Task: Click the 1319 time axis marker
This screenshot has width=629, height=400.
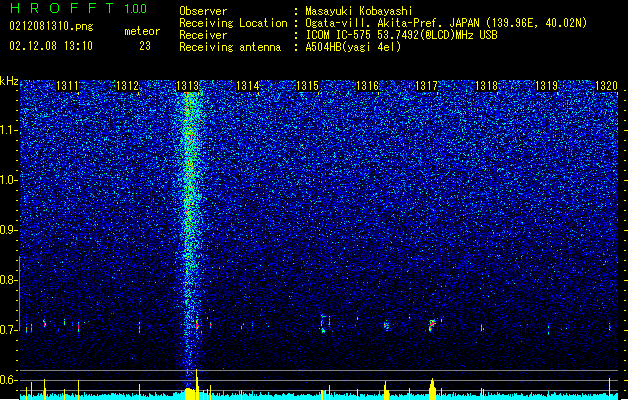Action: [547, 86]
